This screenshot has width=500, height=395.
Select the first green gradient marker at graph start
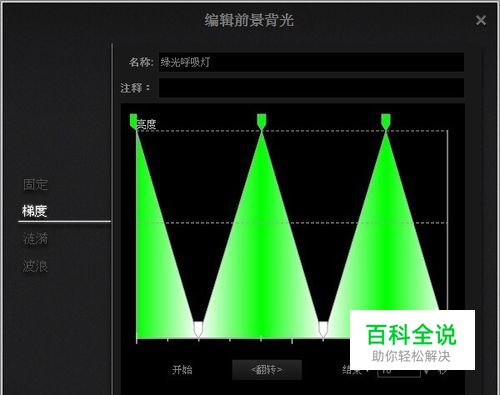[133, 121]
